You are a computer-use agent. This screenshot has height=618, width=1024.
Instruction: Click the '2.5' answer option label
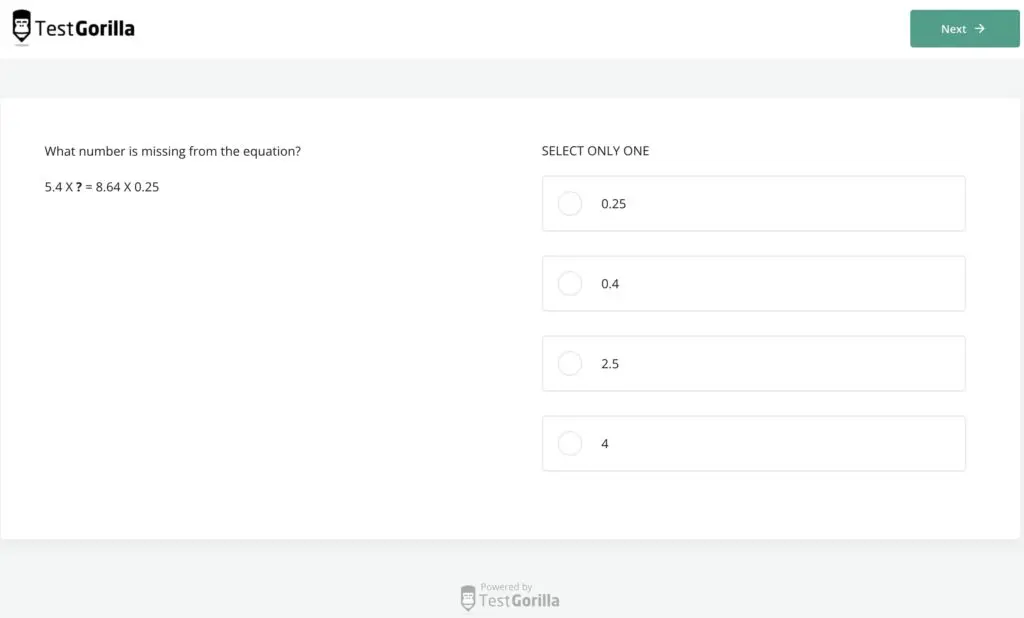click(610, 364)
